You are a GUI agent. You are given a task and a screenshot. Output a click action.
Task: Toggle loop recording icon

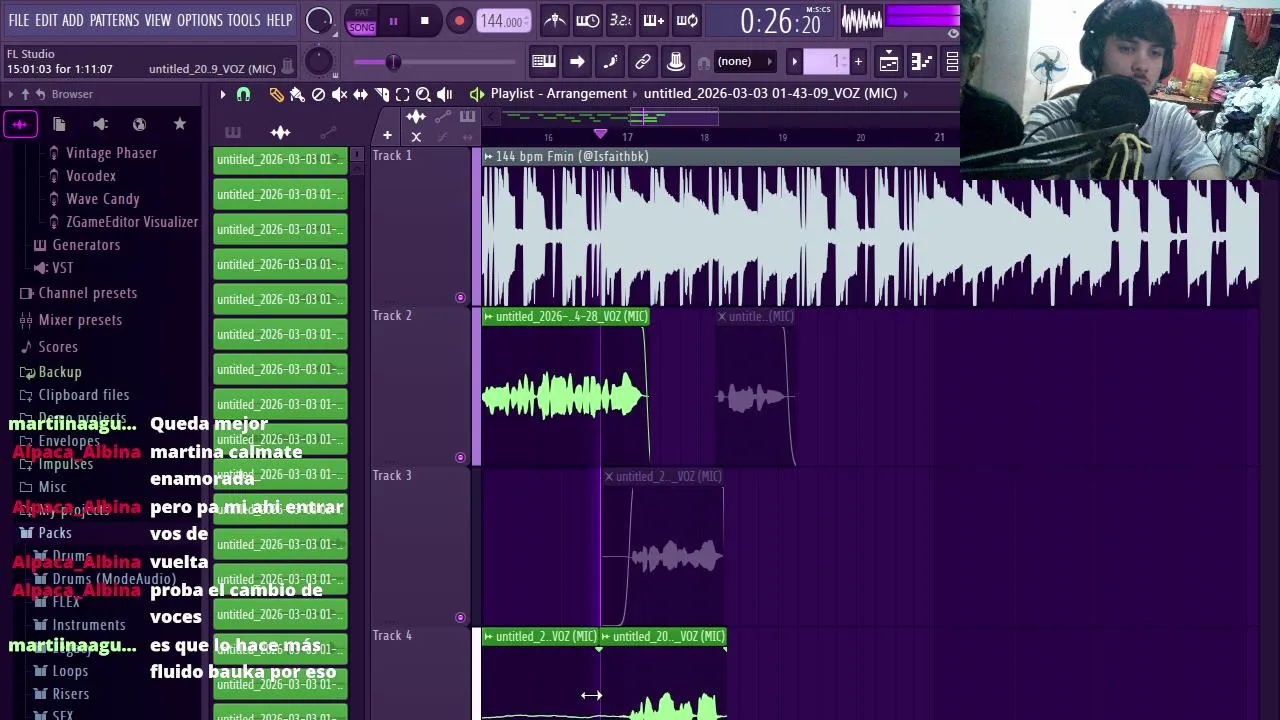tap(686, 20)
